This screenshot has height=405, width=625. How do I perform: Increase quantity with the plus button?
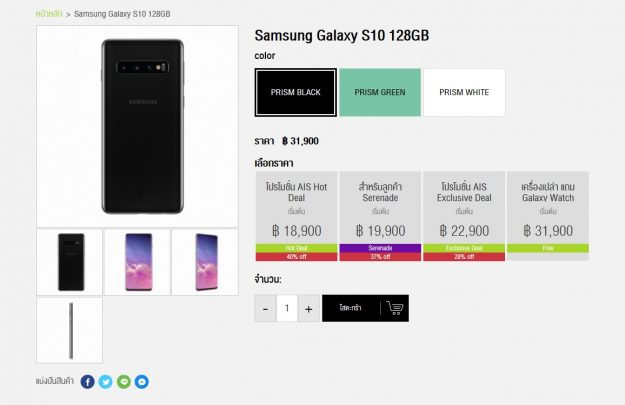coord(309,308)
